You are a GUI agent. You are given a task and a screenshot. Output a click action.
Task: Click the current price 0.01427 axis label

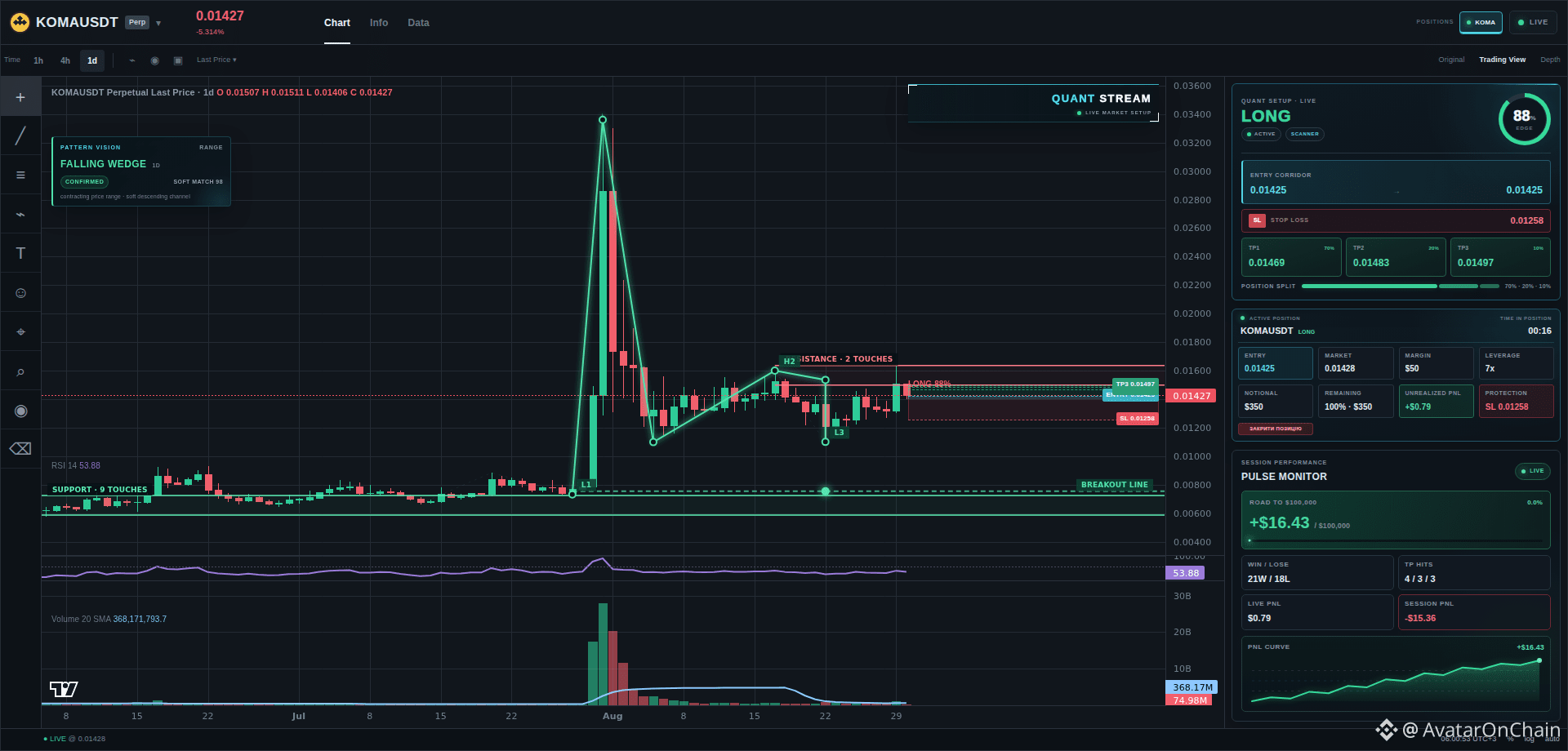coord(1192,396)
